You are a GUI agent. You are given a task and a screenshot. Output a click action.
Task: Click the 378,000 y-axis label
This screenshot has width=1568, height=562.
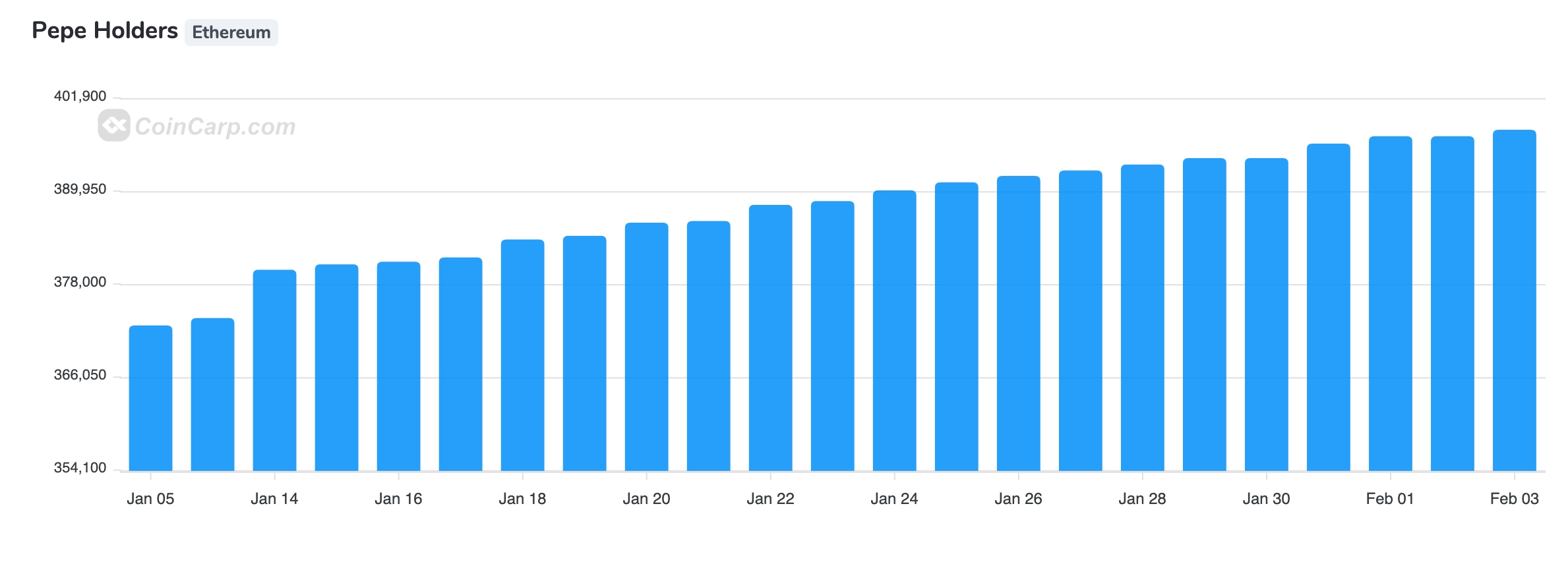tap(80, 282)
